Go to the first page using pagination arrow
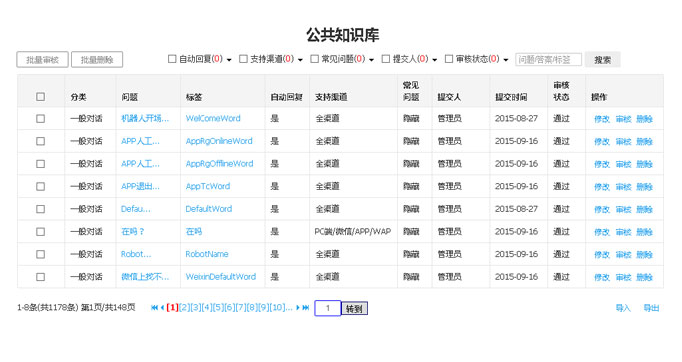 click(154, 308)
